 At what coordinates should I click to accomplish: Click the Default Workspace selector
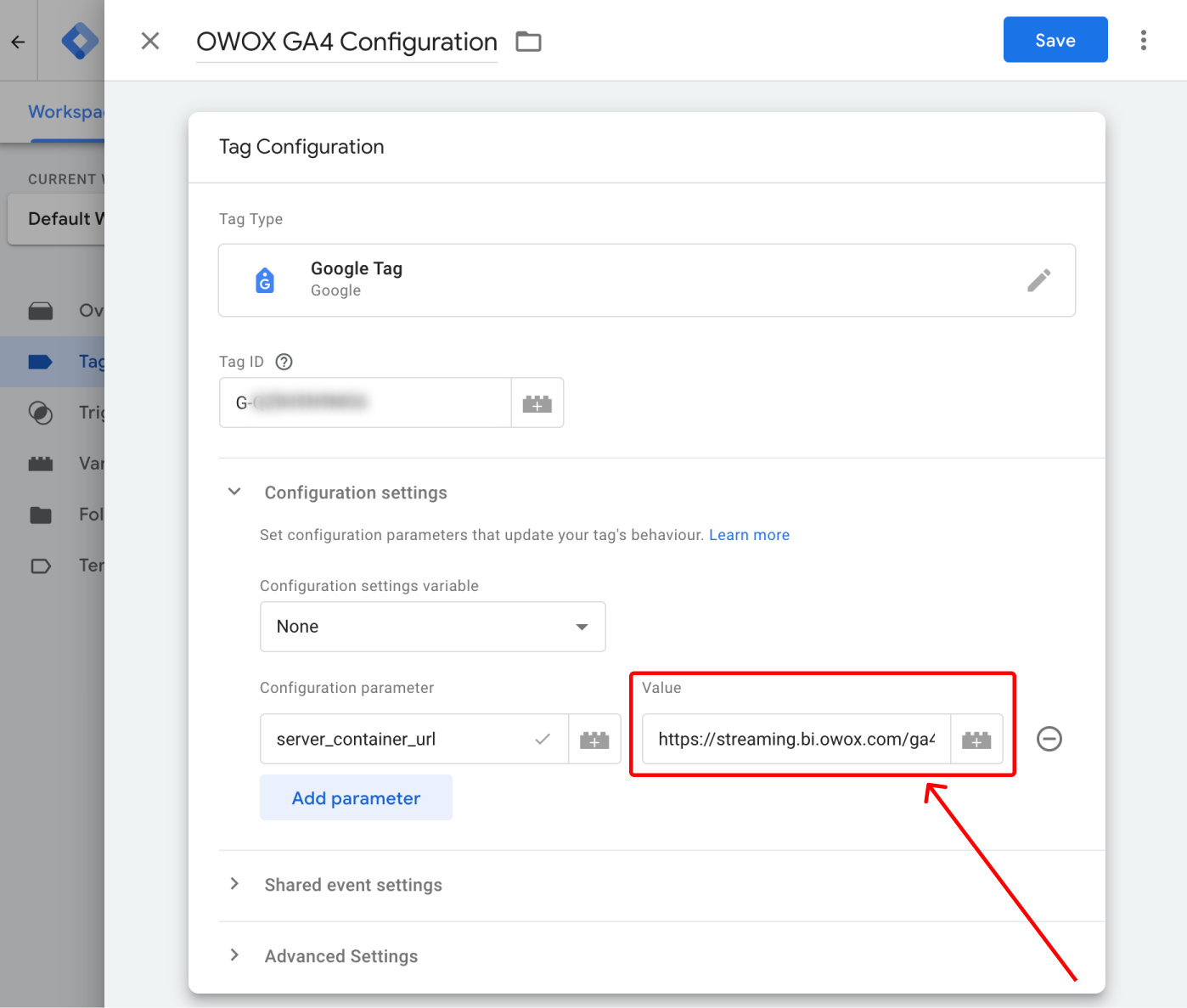tap(56, 219)
